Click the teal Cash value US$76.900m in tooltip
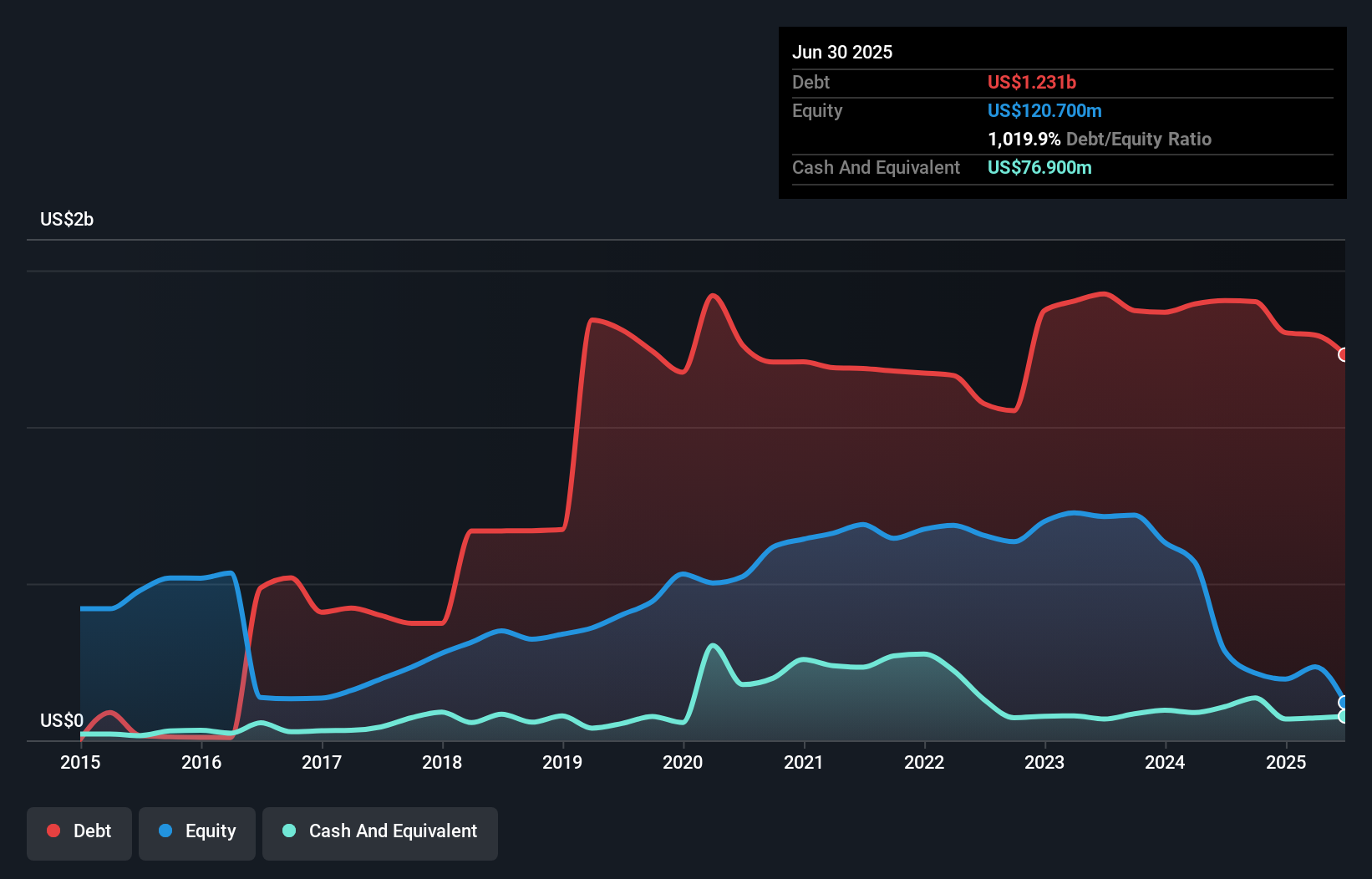Viewport: 1372px width, 879px height. pyautogui.click(x=1039, y=167)
